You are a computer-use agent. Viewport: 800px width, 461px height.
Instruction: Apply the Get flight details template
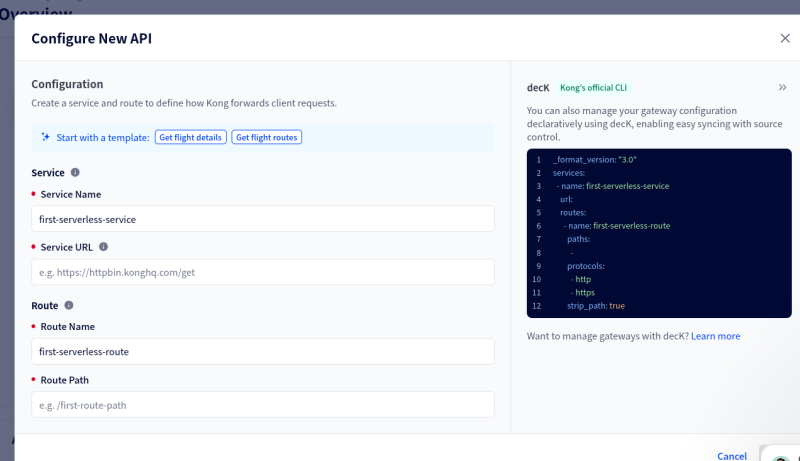click(x=190, y=137)
